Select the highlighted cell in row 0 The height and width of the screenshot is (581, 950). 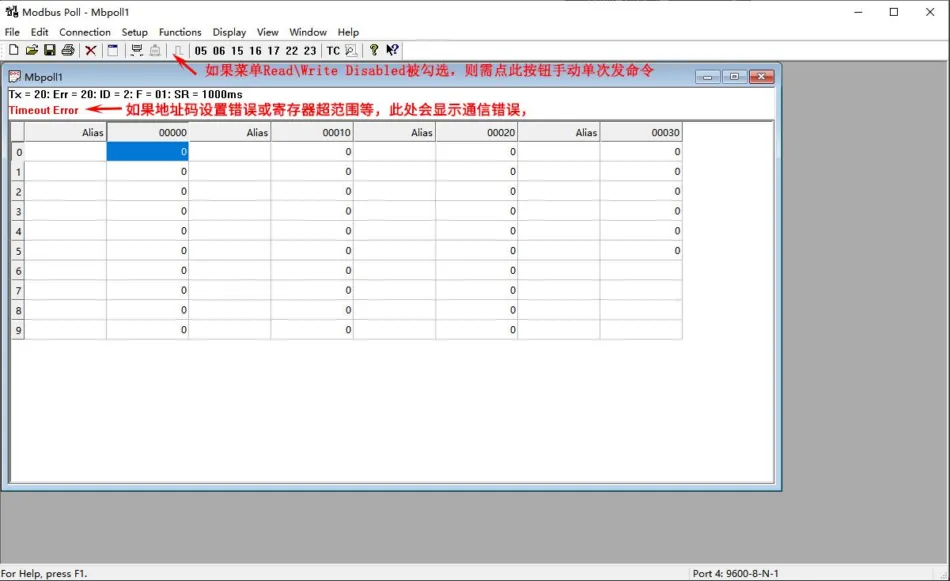coord(148,151)
